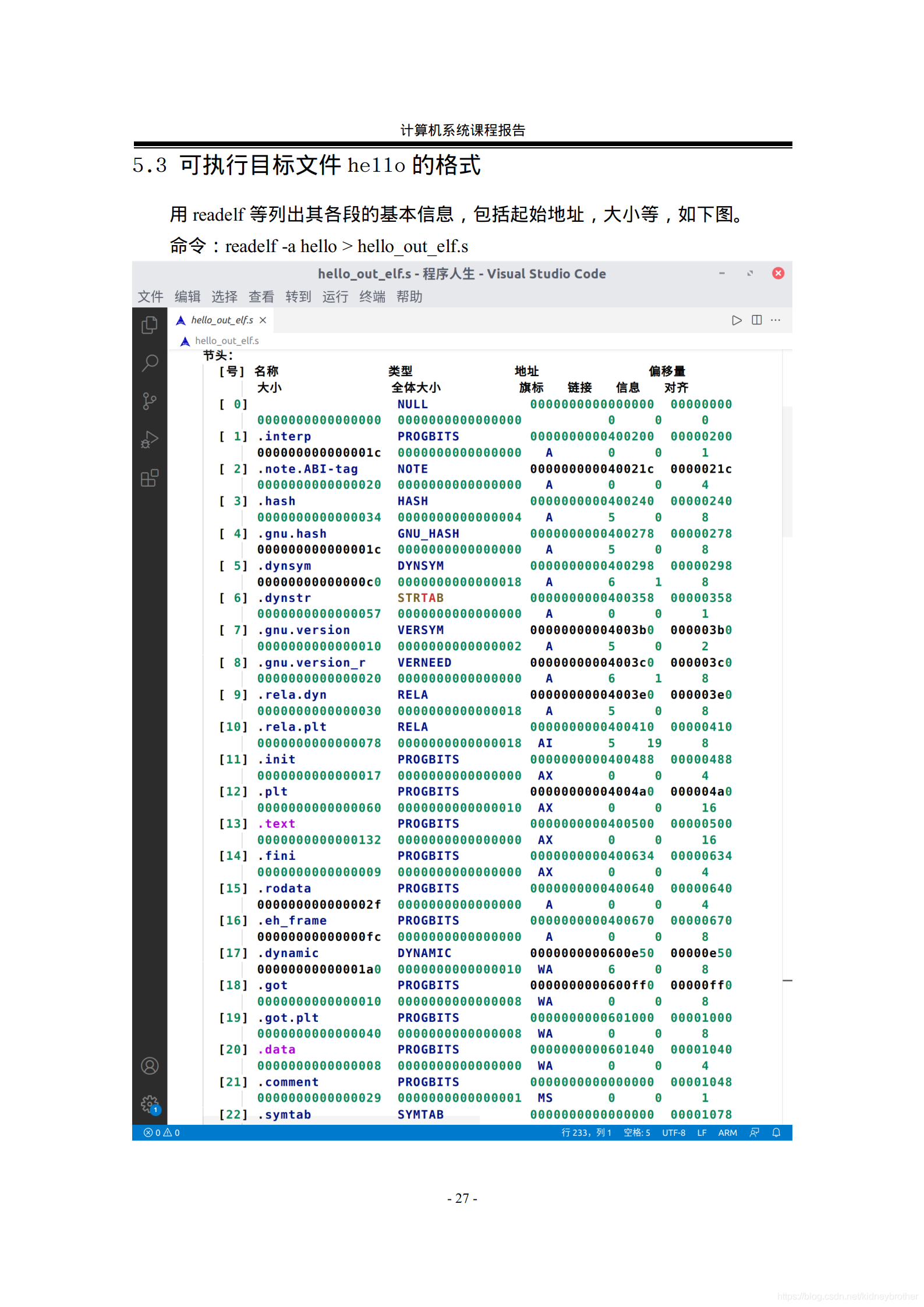Open the Run and Debug view
The height and width of the screenshot is (1307, 924).
coord(150,440)
